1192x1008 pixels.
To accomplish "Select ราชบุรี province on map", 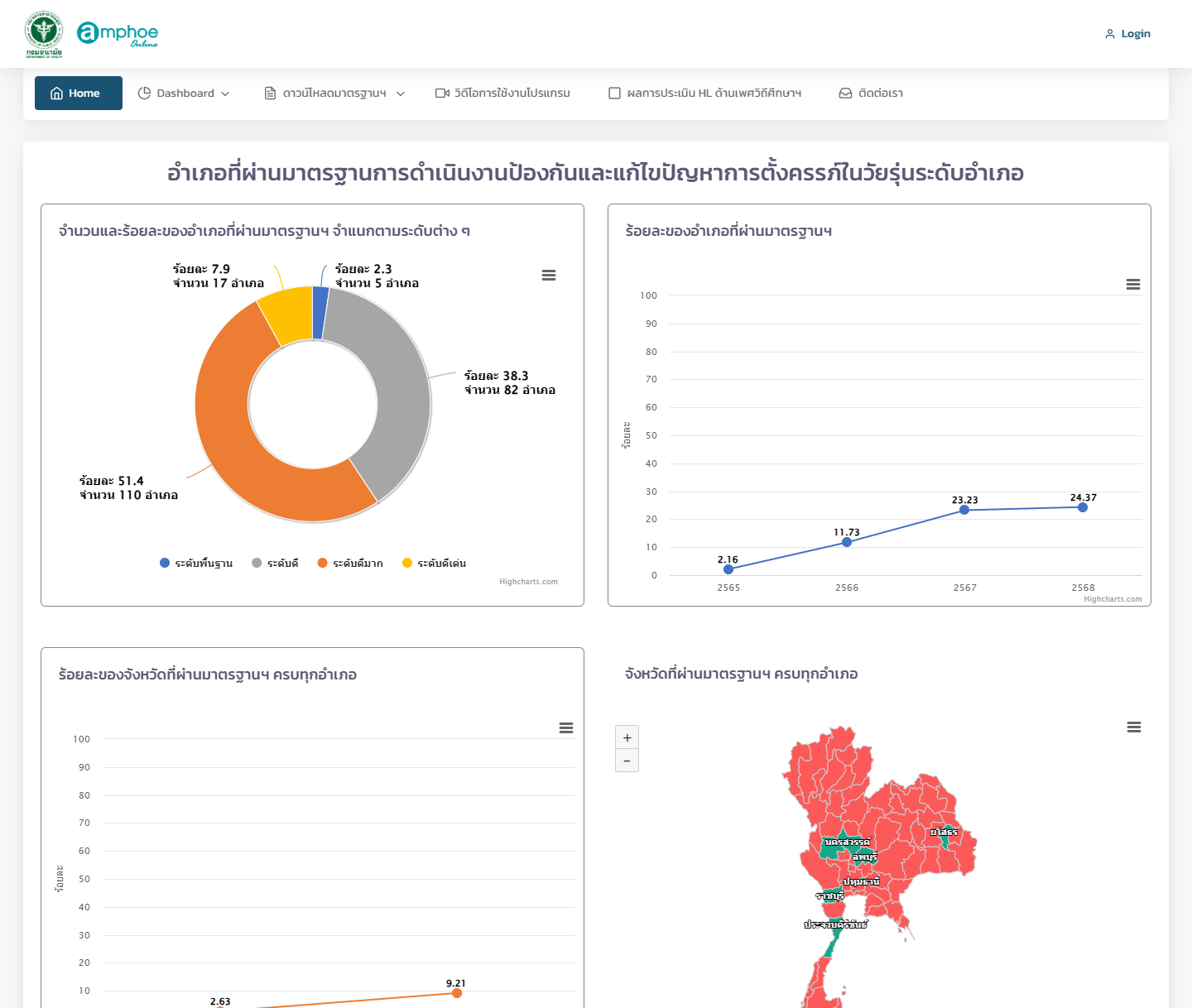I will (x=830, y=895).
